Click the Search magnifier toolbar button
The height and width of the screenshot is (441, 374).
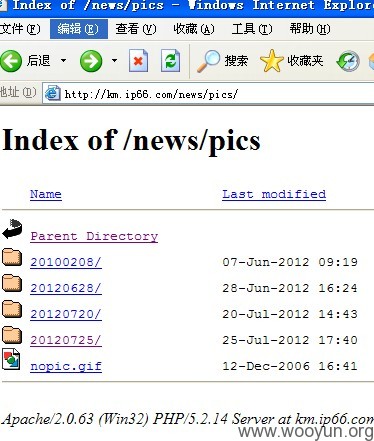pos(222,61)
